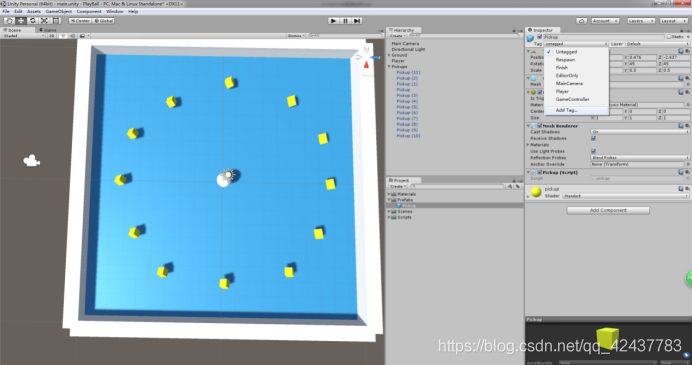This screenshot has width=692, height=365.
Task: Select Pickup (11) in the Hierarchy
Action: (x=408, y=72)
